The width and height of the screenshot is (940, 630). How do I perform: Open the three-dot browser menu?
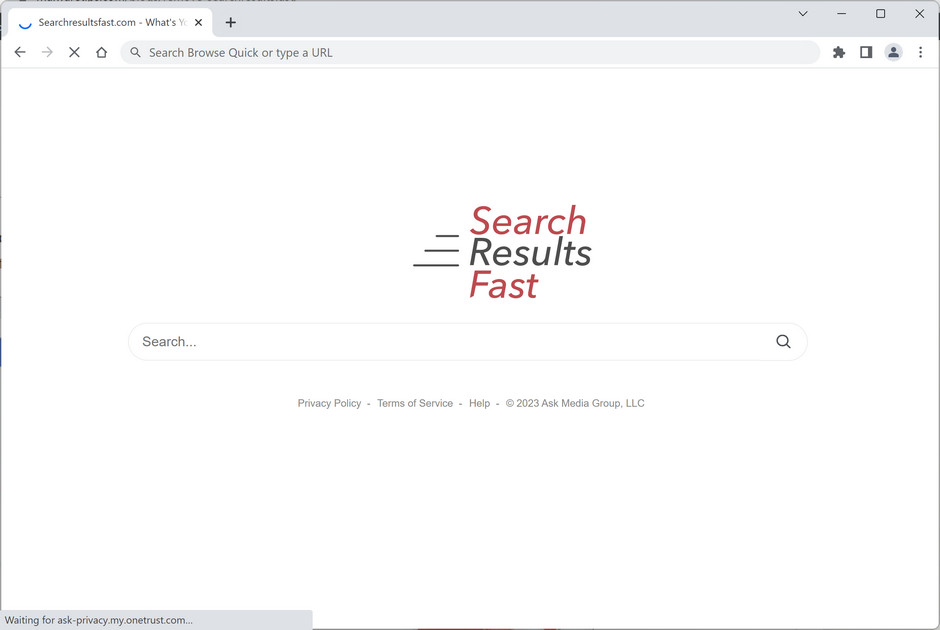pos(920,52)
